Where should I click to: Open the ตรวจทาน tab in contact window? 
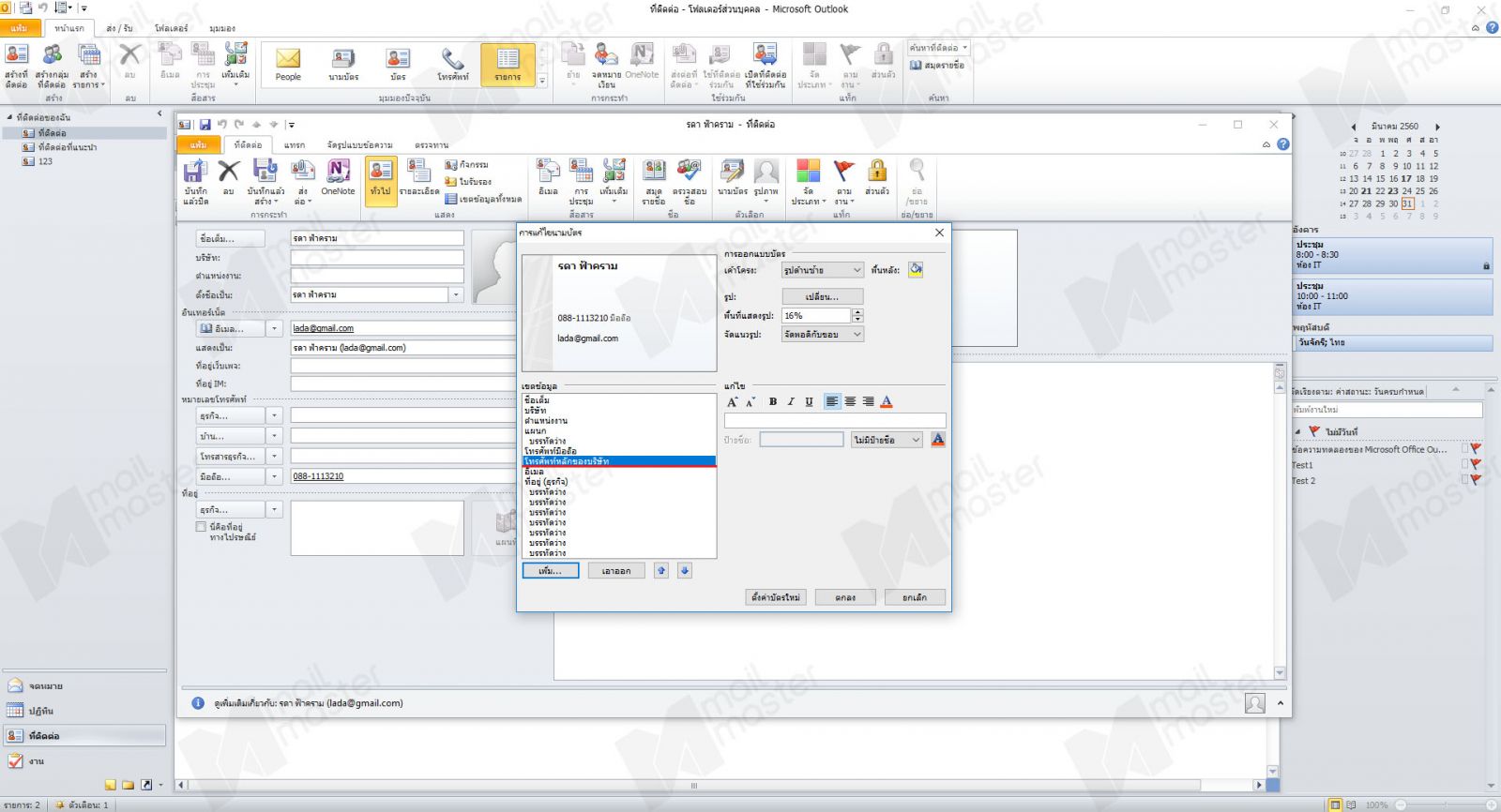432,144
